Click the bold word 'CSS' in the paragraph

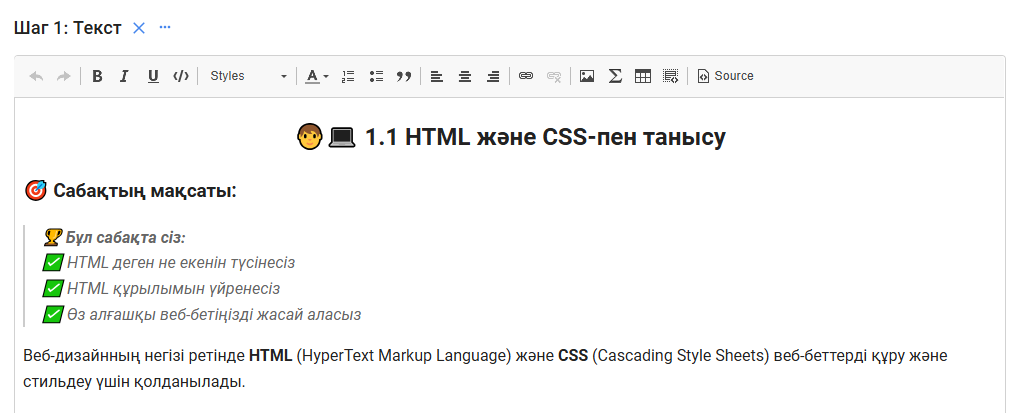point(573,356)
